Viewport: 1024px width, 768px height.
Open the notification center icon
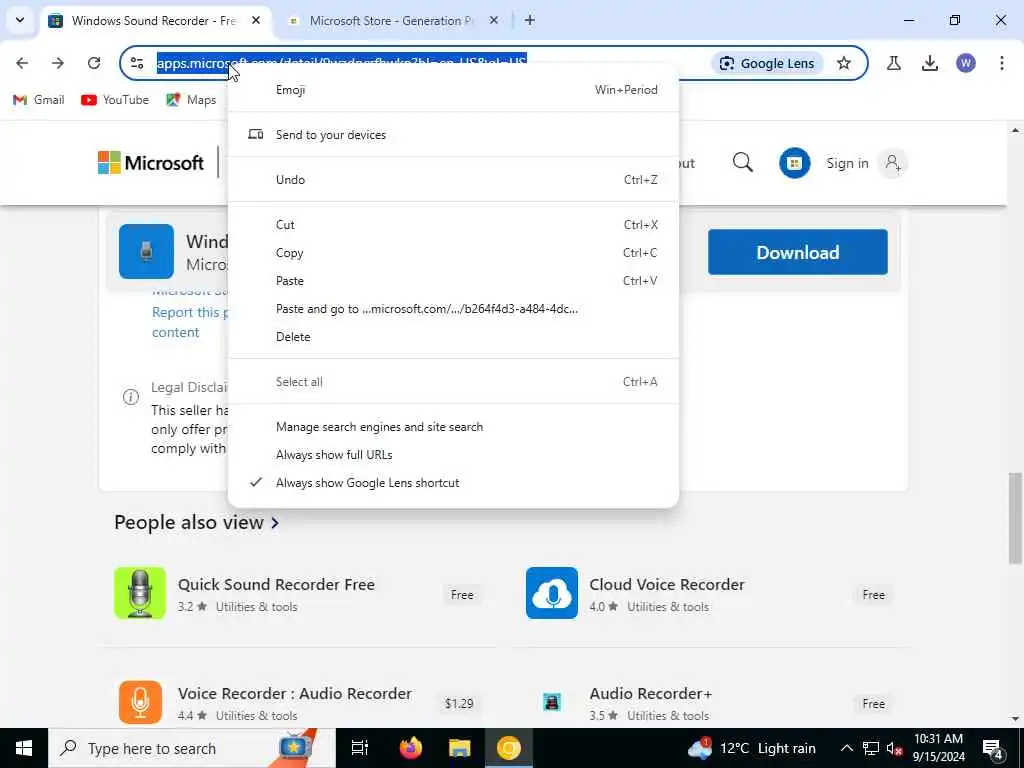coord(993,749)
